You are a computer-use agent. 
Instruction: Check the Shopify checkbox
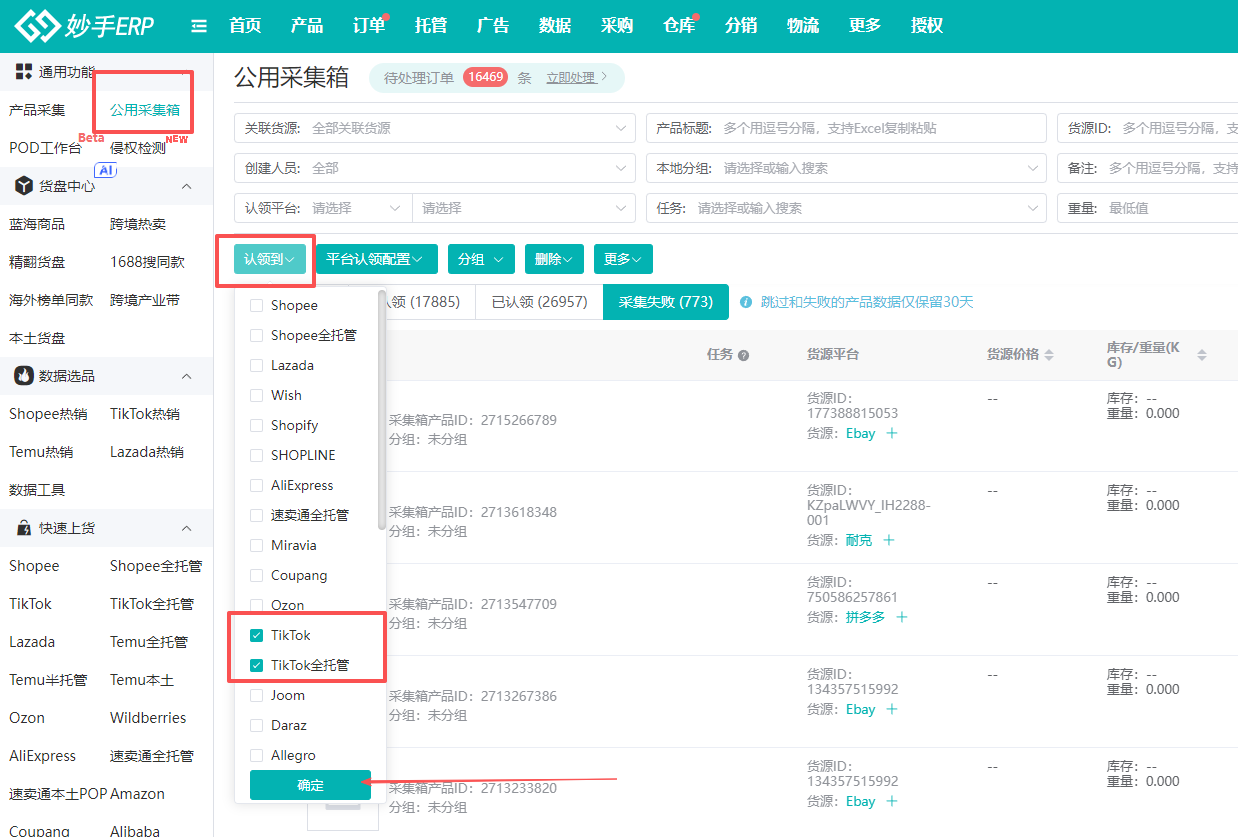click(257, 425)
